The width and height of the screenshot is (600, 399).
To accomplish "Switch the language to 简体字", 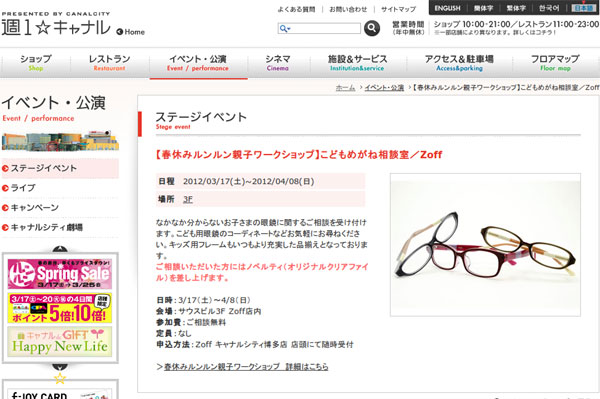I will pyautogui.click(x=483, y=8).
